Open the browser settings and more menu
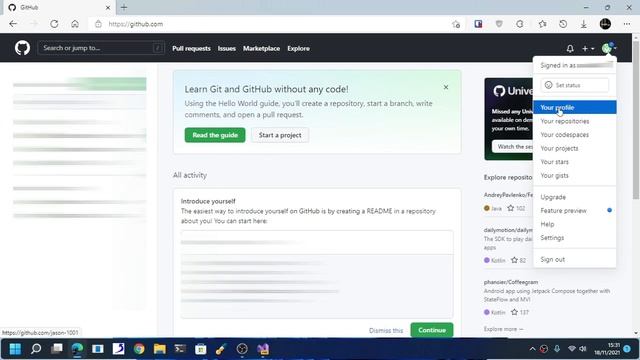The width and height of the screenshot is (640, 360). pyautogui.click(x=627, y=24)
